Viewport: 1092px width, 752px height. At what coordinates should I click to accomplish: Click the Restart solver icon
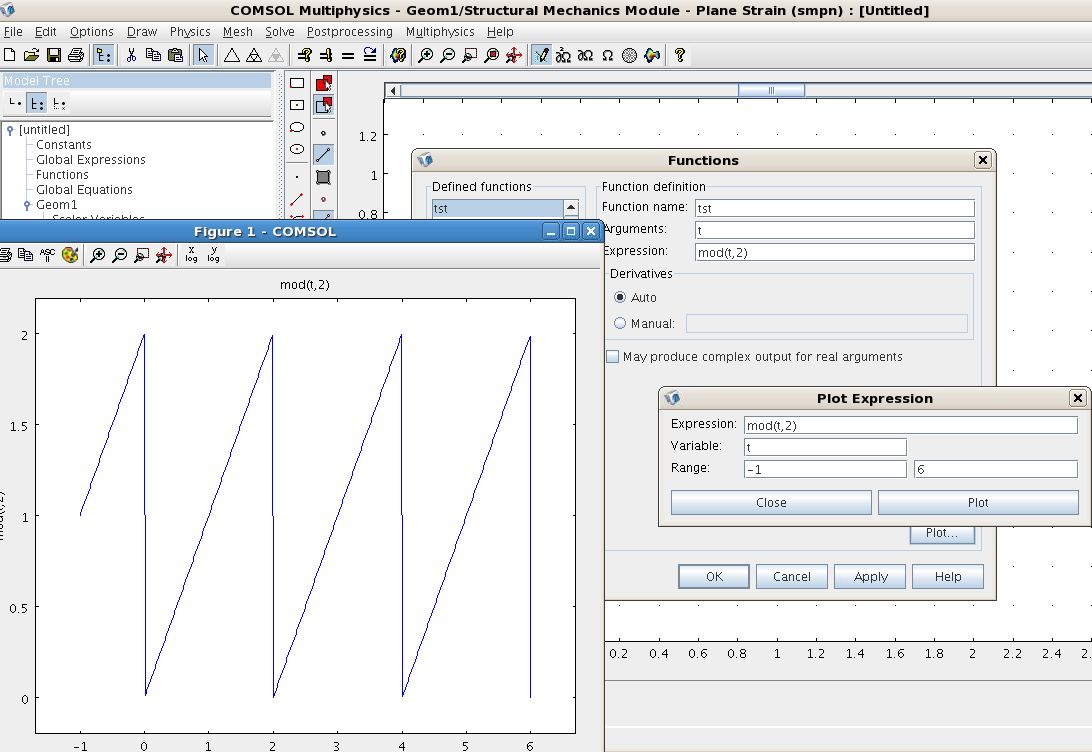[x=370, y=55]
